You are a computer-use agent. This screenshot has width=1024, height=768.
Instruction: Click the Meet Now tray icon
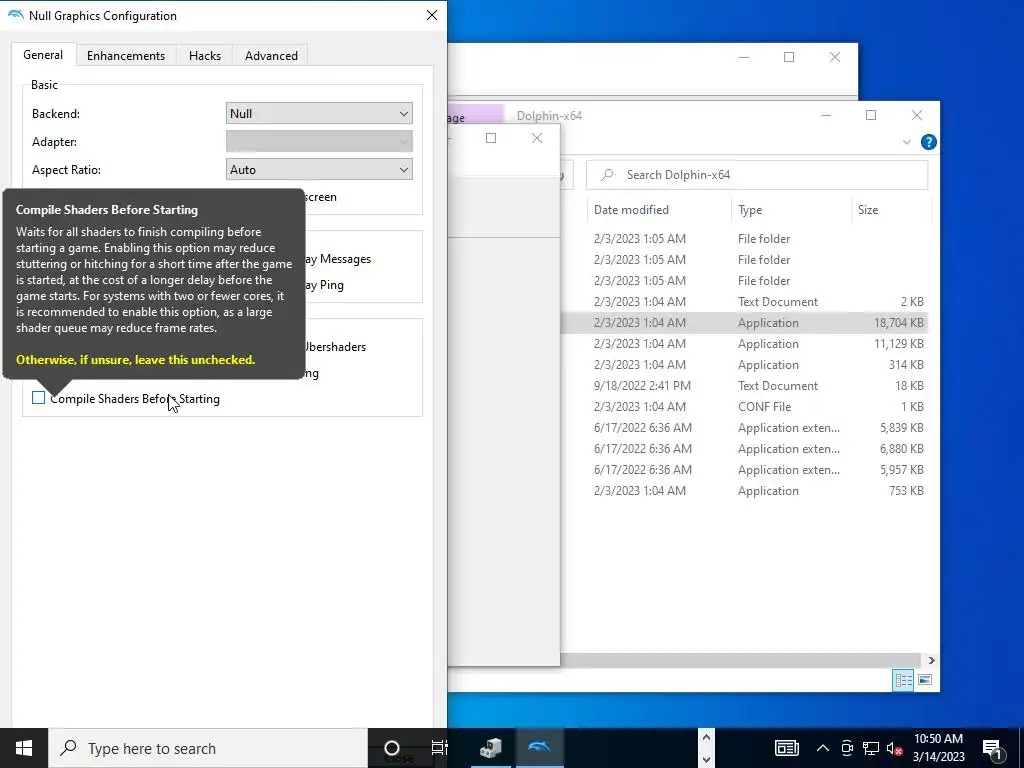pyautogui.click(x=847, y=748)
